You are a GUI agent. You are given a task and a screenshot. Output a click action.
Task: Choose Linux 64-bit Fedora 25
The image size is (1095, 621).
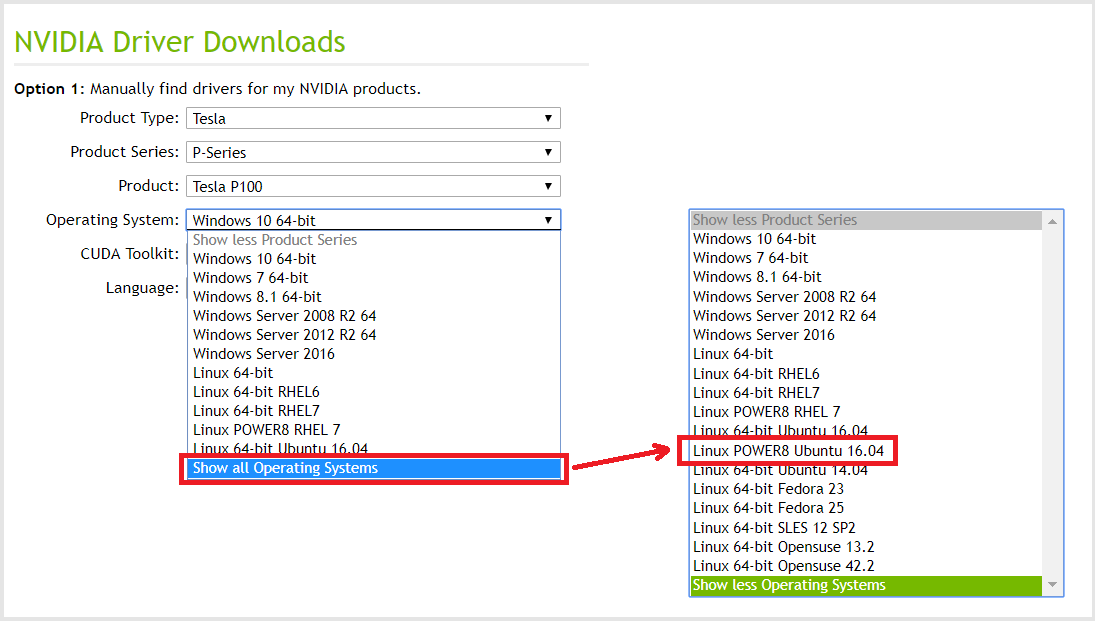pos(866,508)
